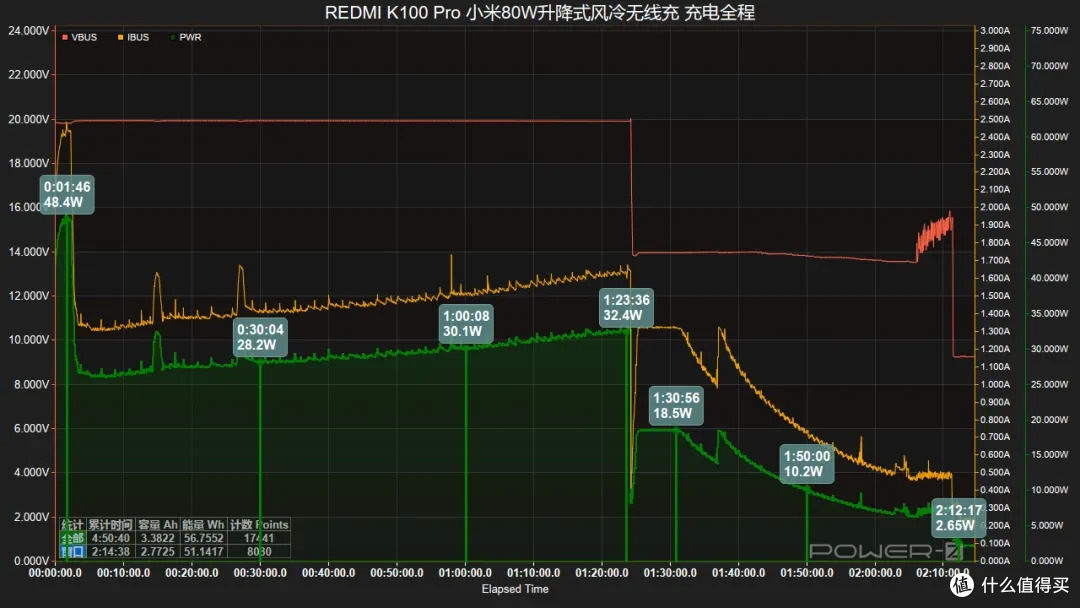Select the 0:30:04 28.2W data marker
Image resolution: width=1080 pixels, height=608 pixels.
260,337
